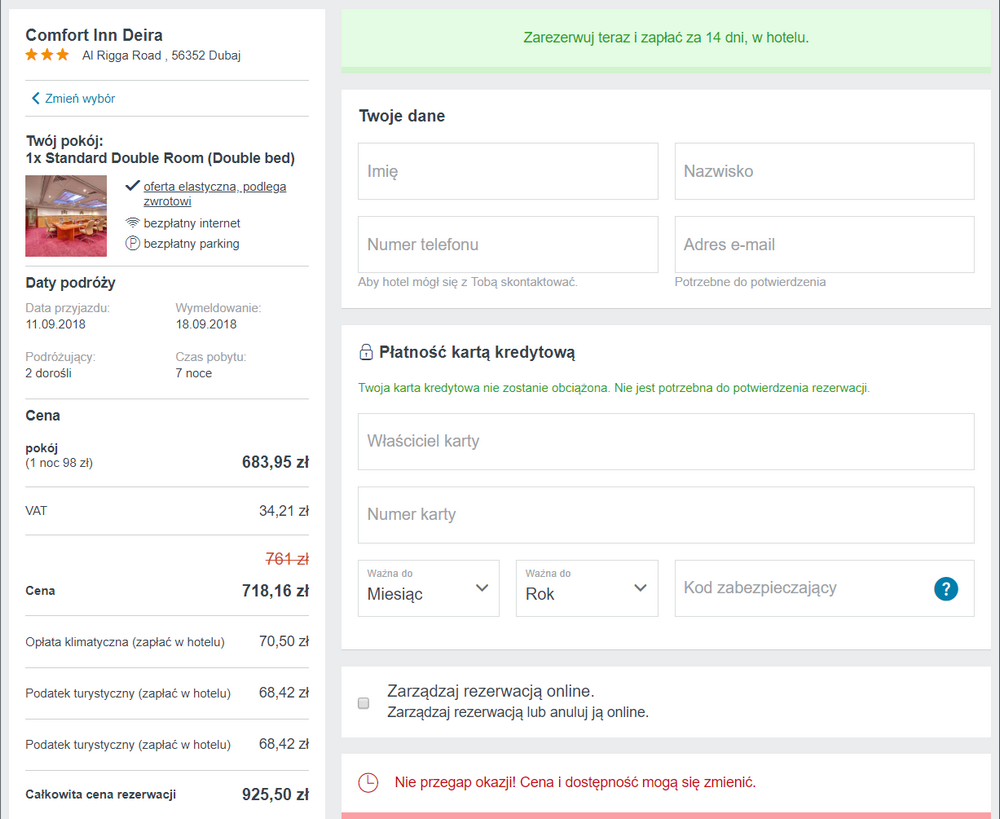Click the hotel room thumbnail photo
Image resolution: width=1000 pixels, height=819 pixels.
coord(66,216)
